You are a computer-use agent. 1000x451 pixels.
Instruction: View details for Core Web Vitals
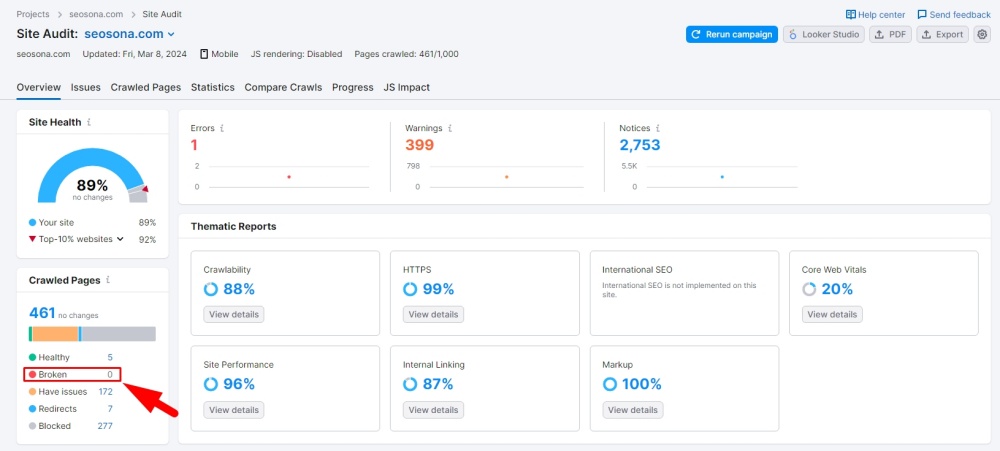click(x=831, y=314)
